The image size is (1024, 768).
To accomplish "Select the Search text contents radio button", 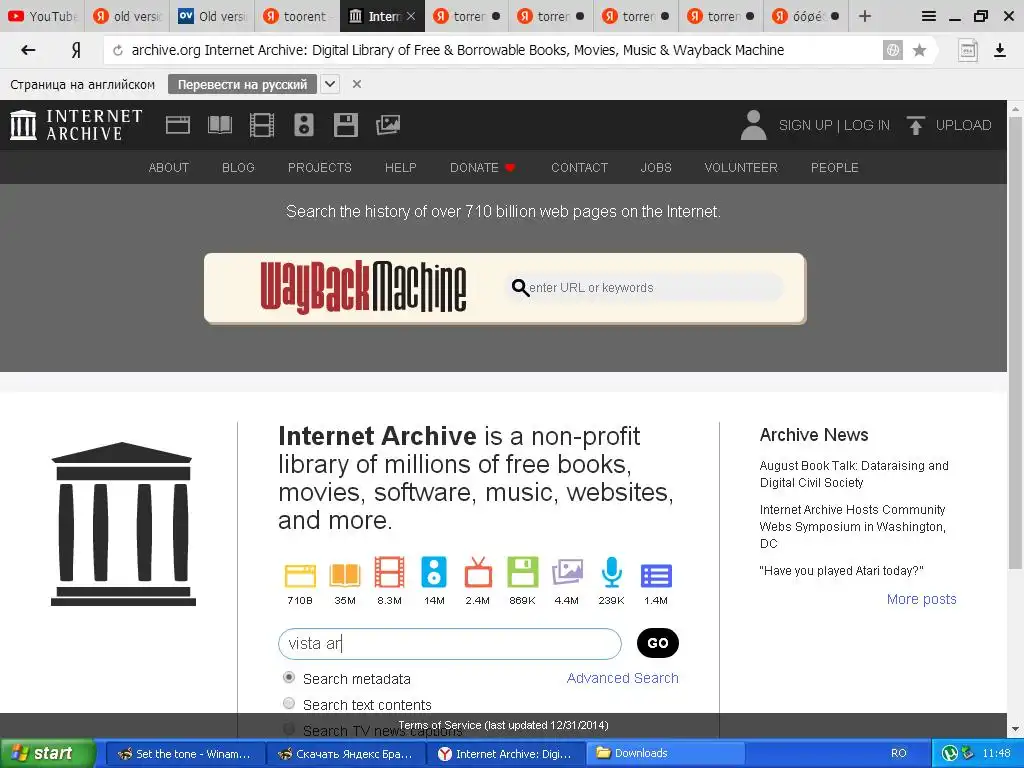I will 289,703.
